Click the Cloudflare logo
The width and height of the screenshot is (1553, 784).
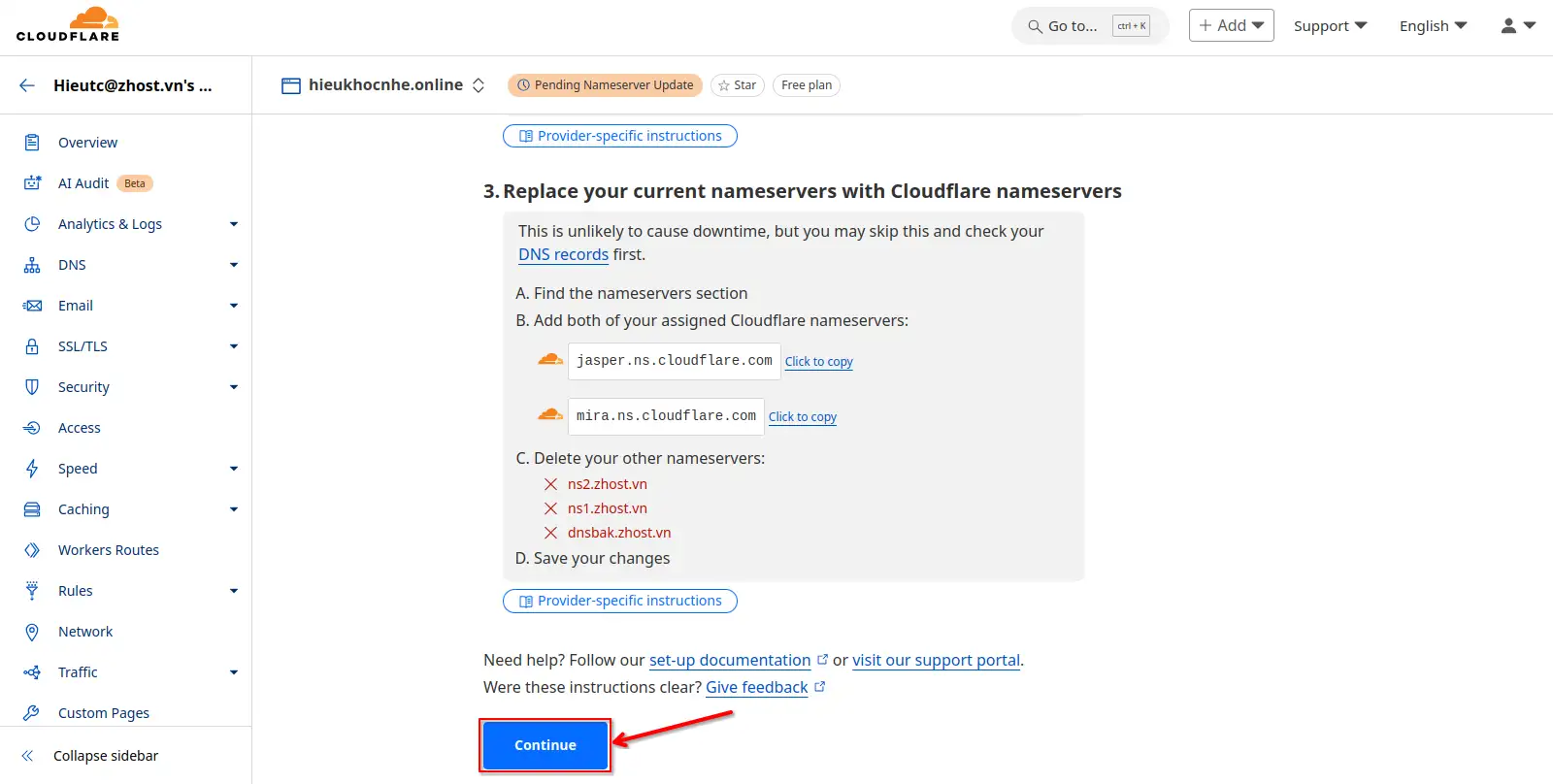point(68,25)
